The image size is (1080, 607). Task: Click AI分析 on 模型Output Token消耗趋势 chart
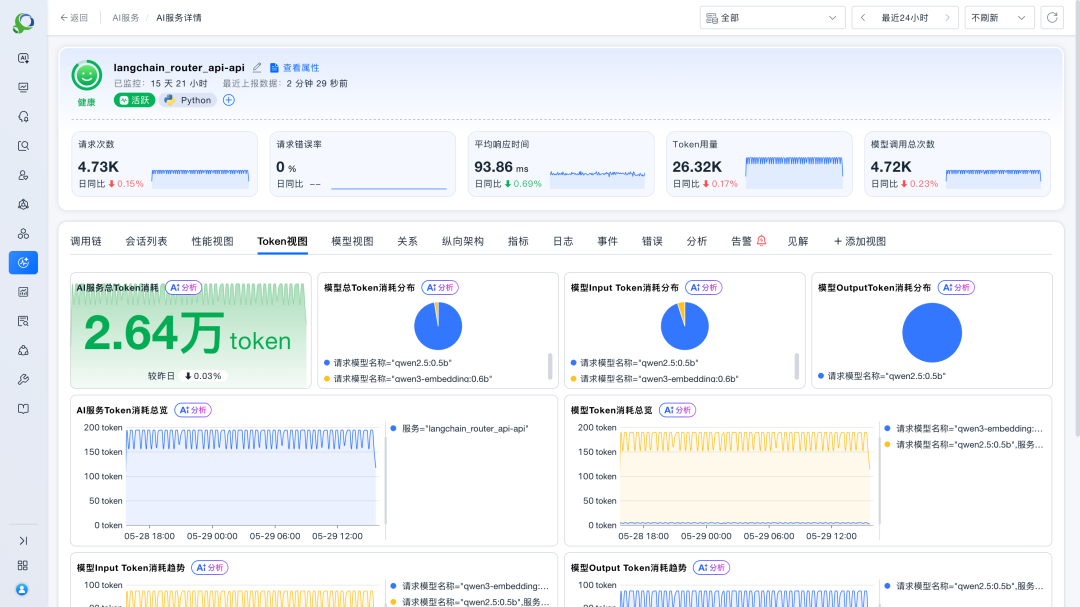tap(712, 568)
